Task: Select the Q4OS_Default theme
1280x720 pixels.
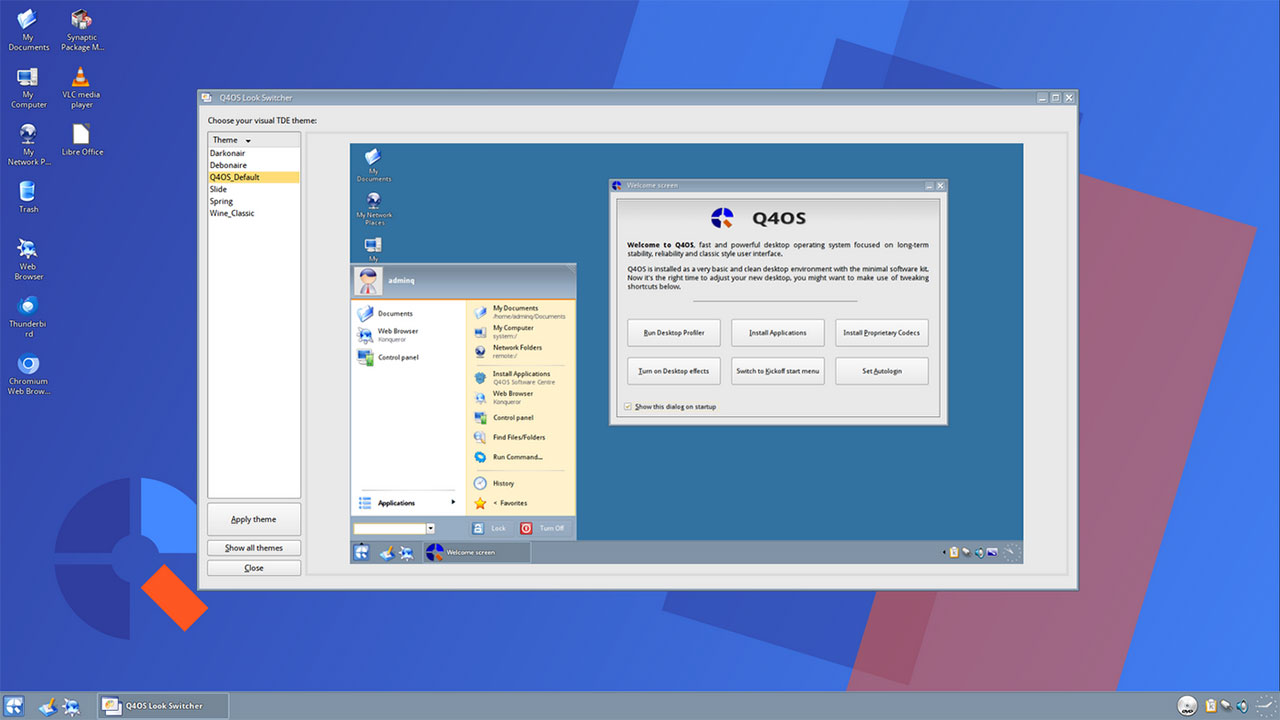Action: pos(254,177)
